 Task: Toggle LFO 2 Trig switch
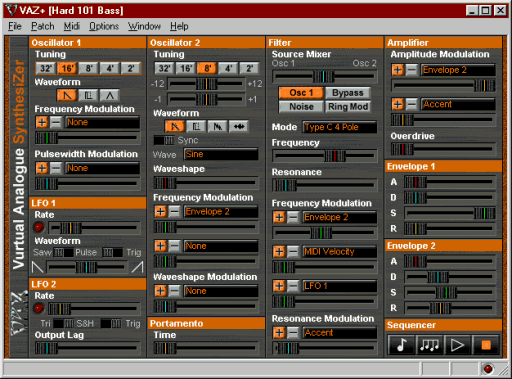pyautogui.click(x=111, y=323)
